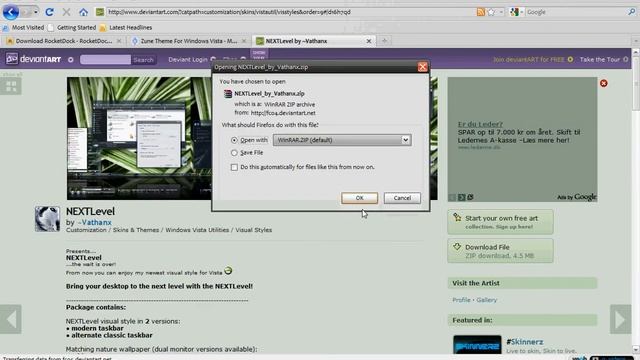Click the Skinnerz group thumbnail
The image size is (640, 360).
[477, 345]
